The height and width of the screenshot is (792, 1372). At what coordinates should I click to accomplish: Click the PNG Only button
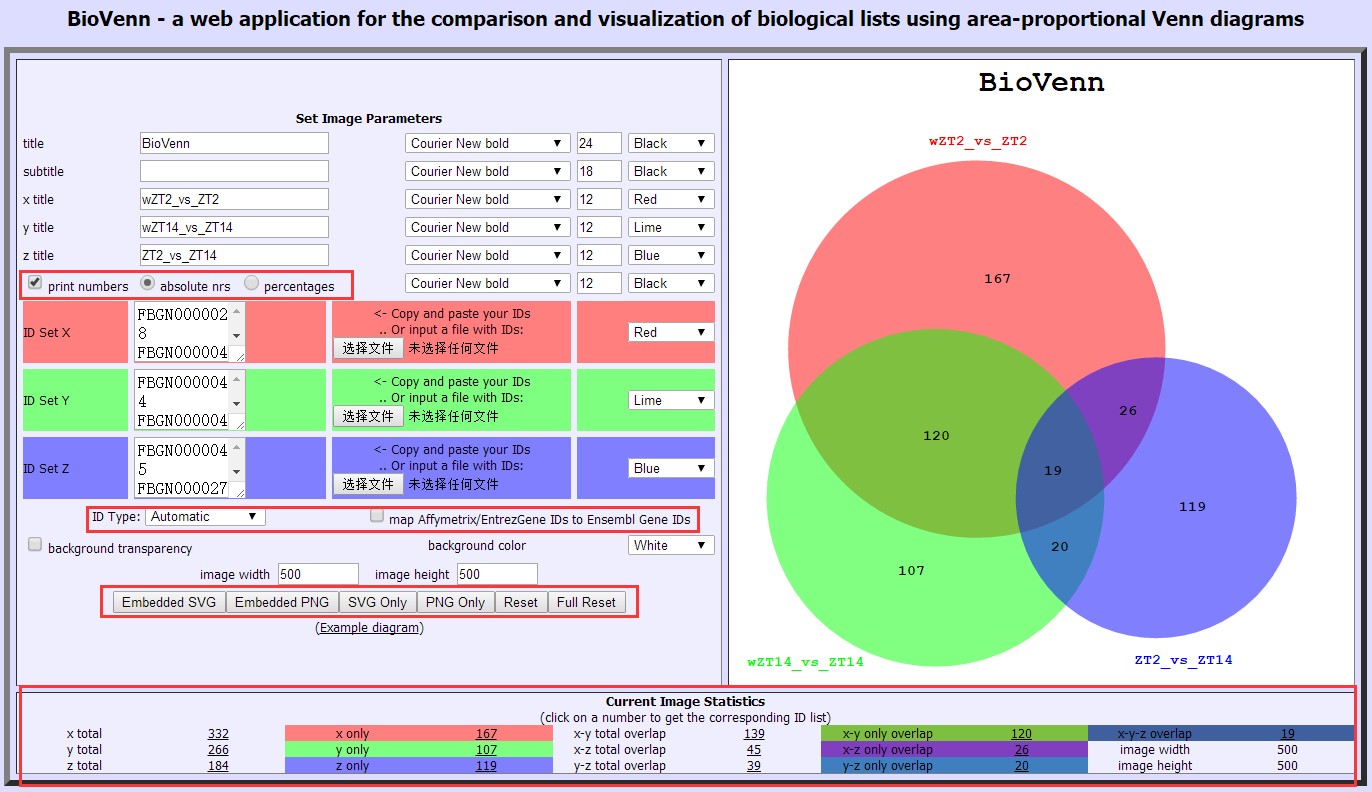click(x=456, y=602)
